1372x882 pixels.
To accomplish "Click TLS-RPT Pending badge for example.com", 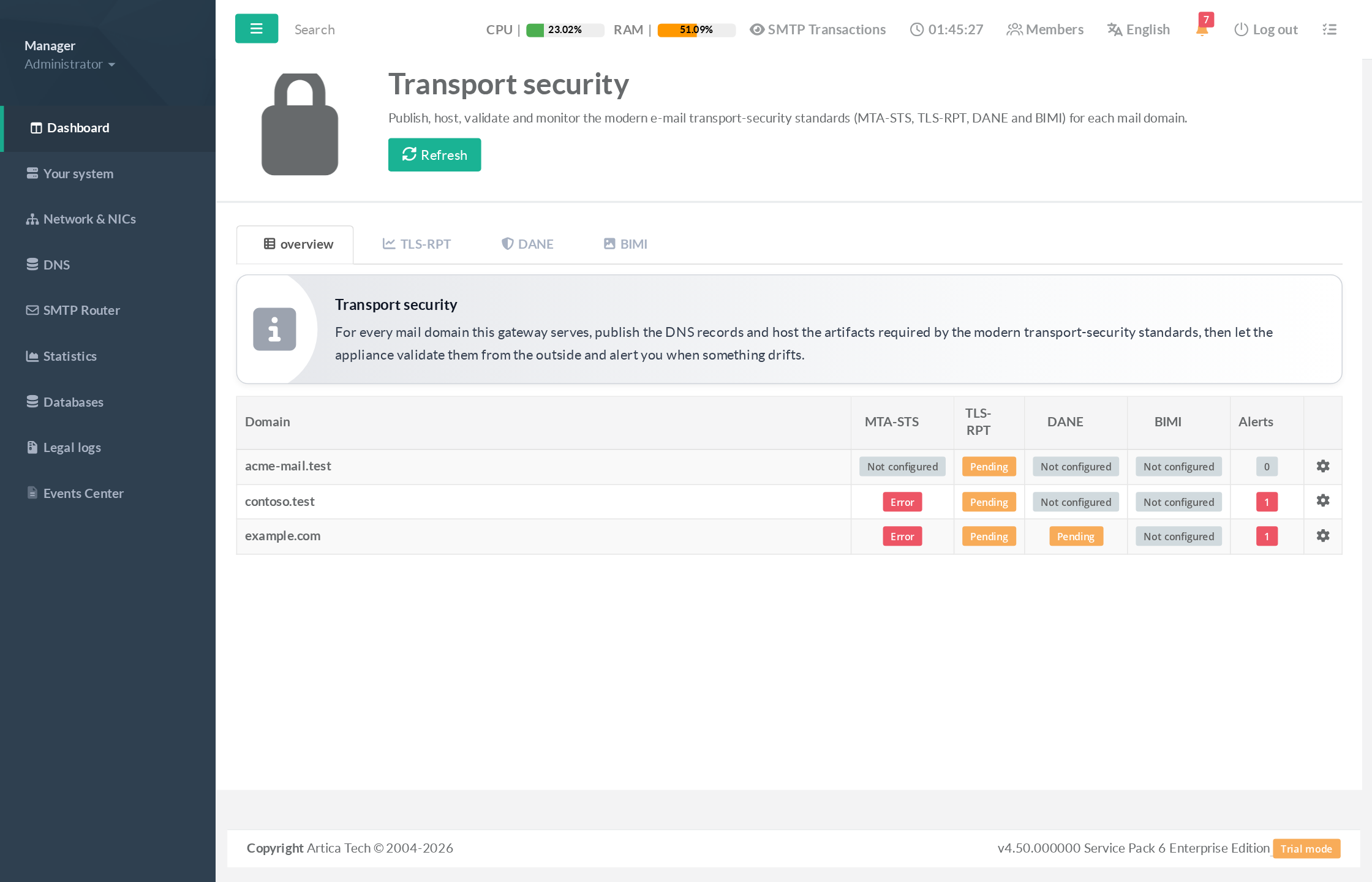I will [989, 537].
